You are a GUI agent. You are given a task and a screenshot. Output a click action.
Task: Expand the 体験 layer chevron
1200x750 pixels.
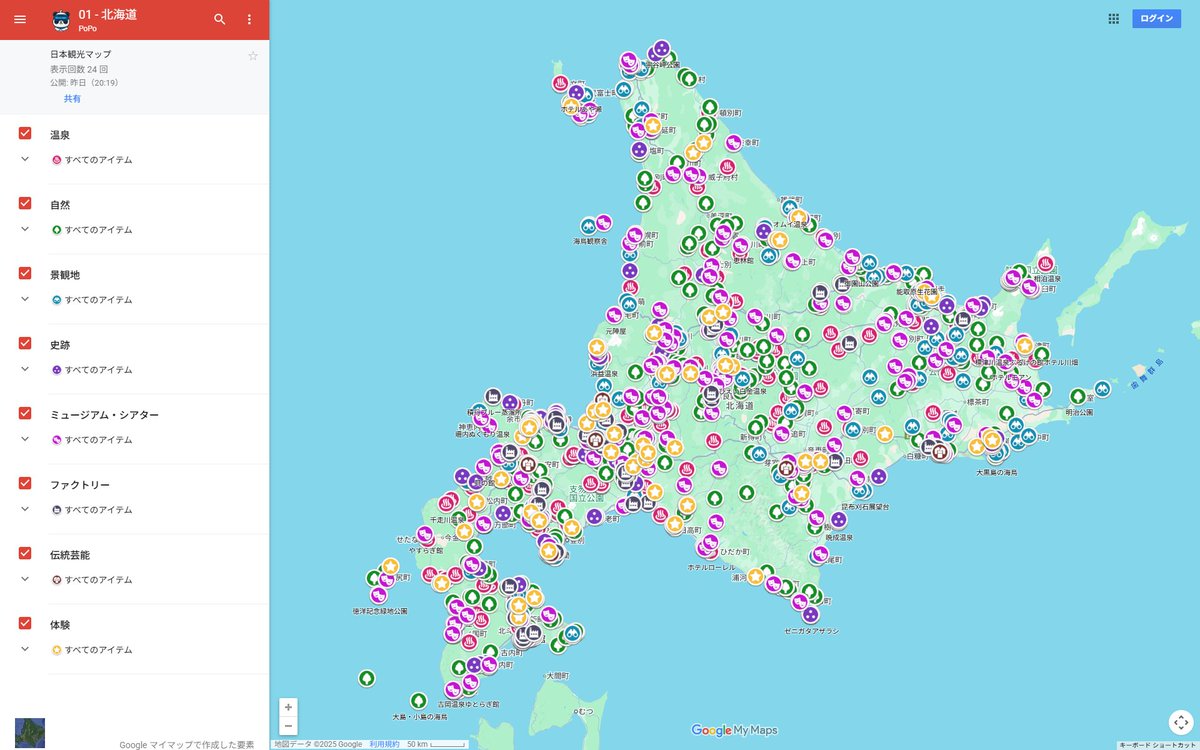pos(25,650)
